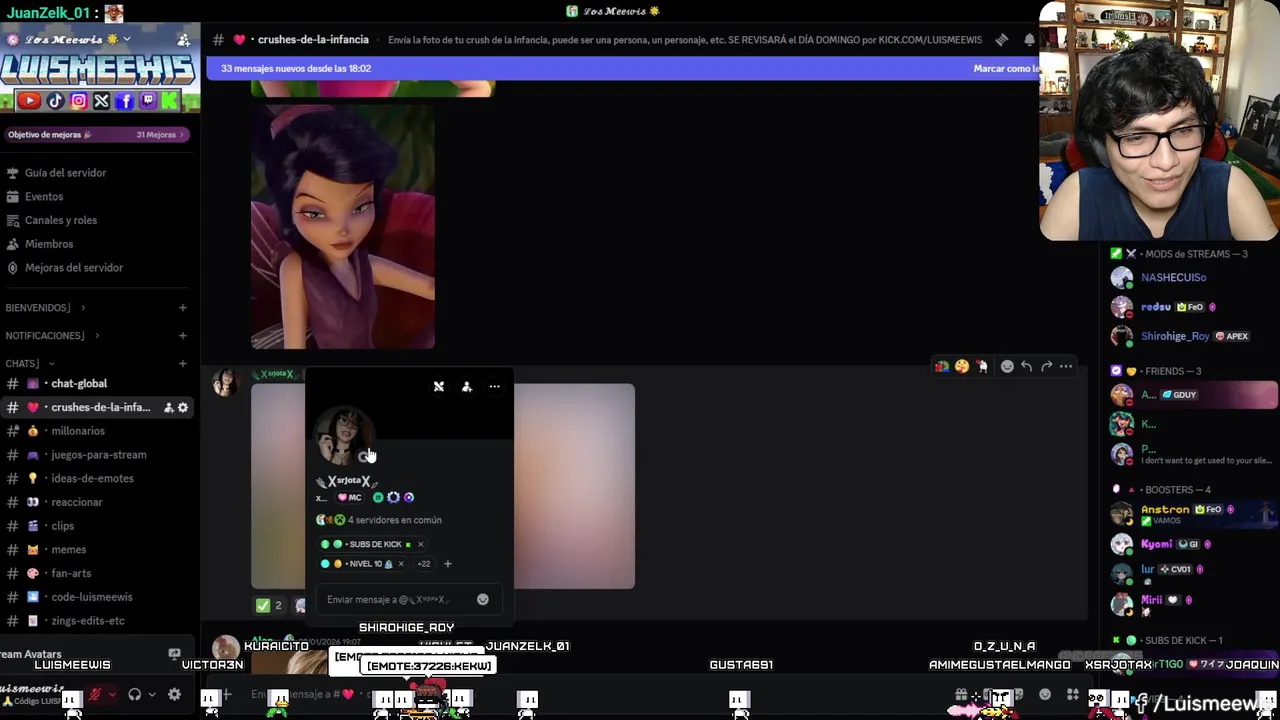
Task: Toggle microphone mute in user panel
Action: click(x=95, y=694)
